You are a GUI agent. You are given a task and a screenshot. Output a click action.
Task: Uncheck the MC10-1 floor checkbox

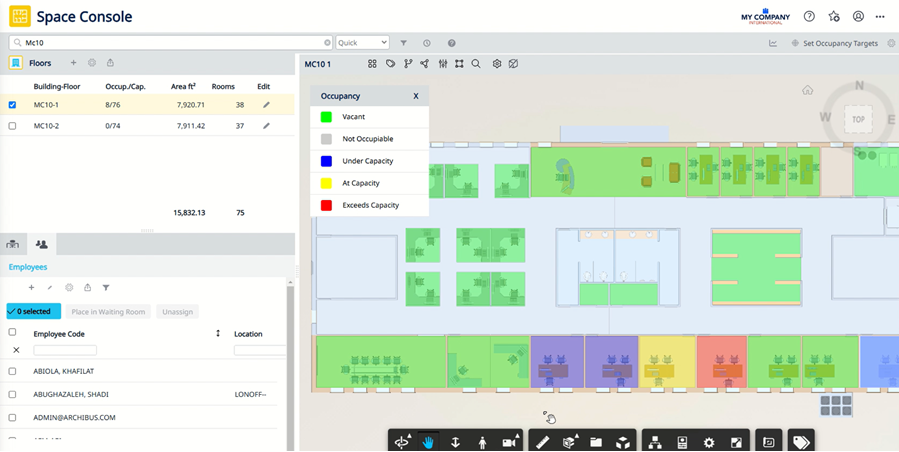coord(13,105)
